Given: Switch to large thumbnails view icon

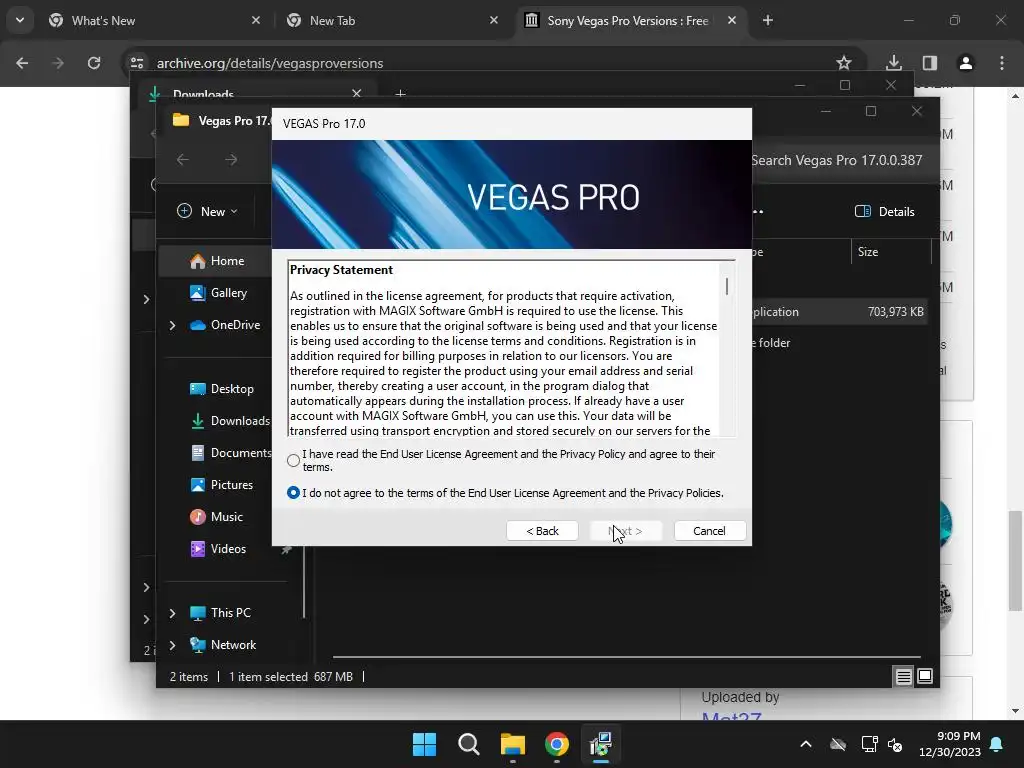Looking at the screenshot, I should coord(925,676).
